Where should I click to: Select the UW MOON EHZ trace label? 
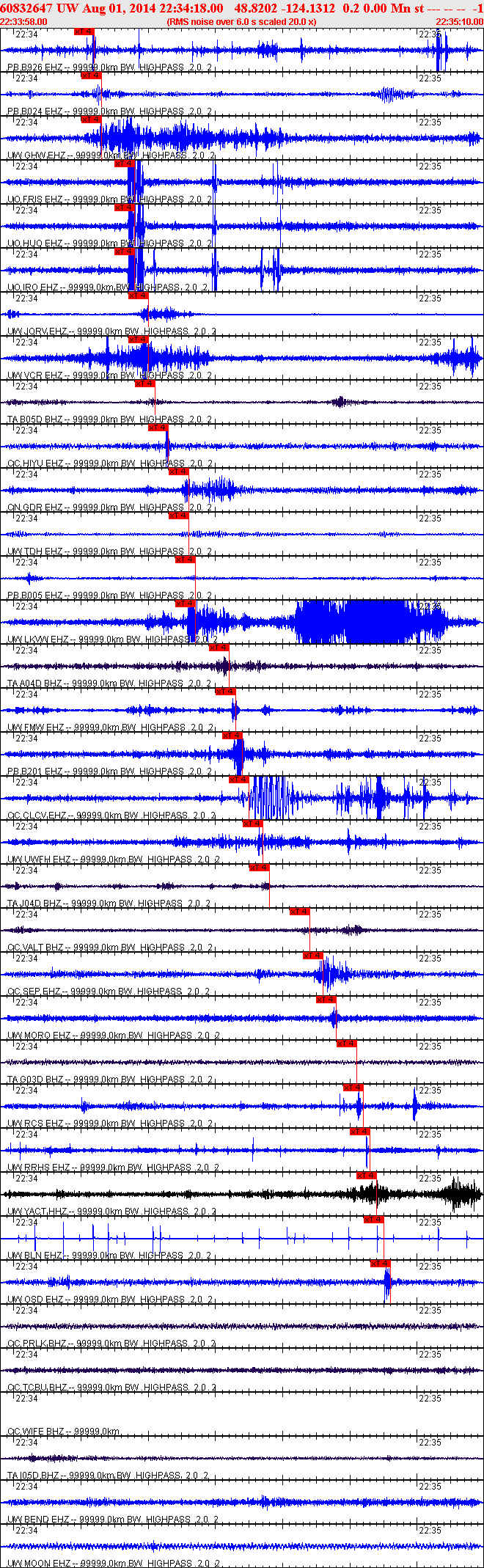[113, 1564]
